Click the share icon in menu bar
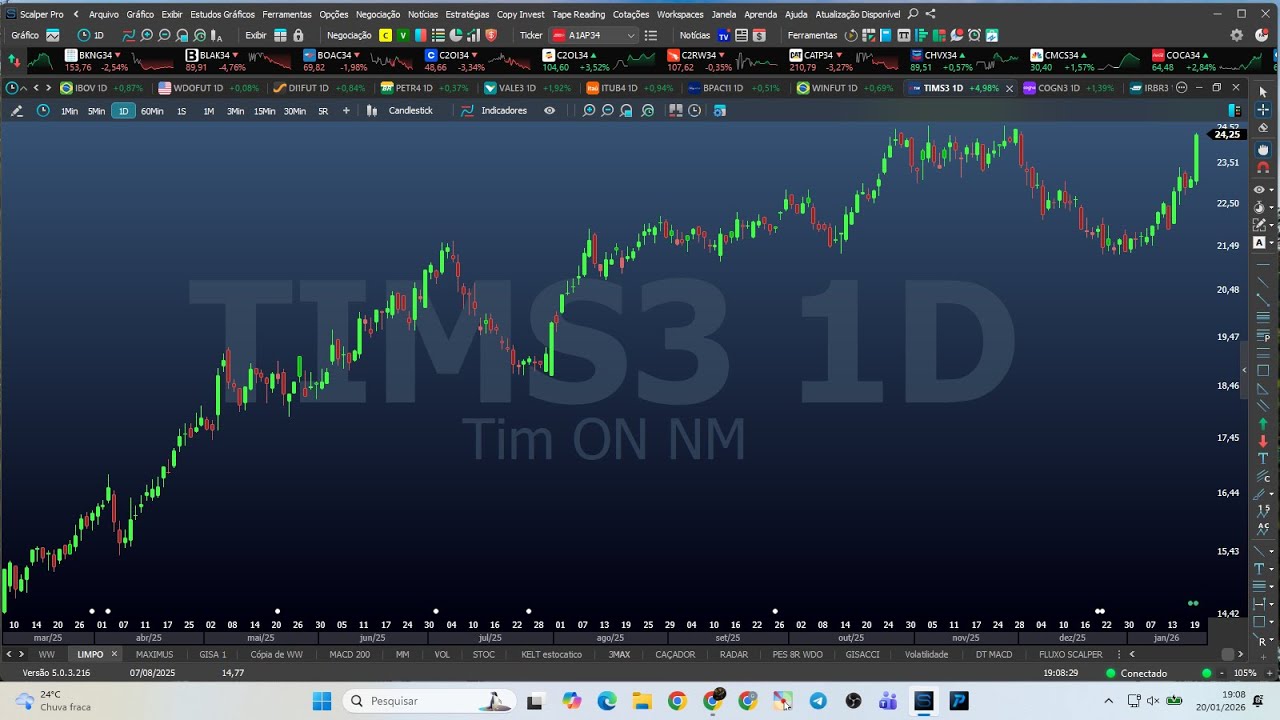This screenshot has width=1280, height=720. [x=931, y=14]
